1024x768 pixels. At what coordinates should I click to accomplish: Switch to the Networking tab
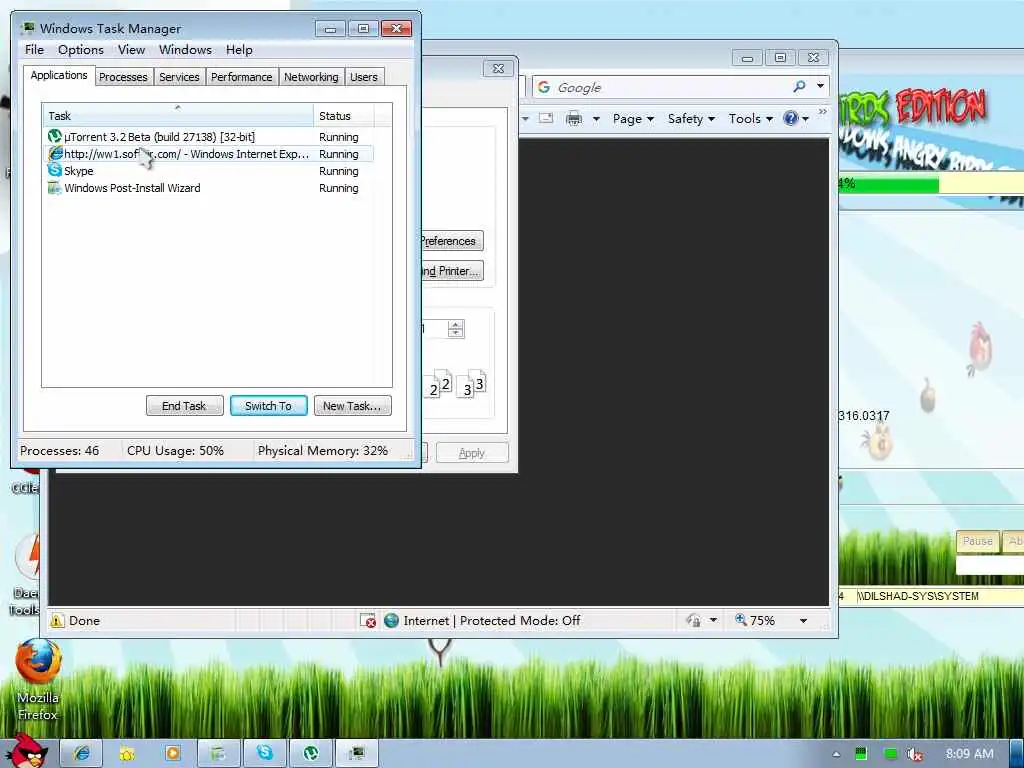311,77
